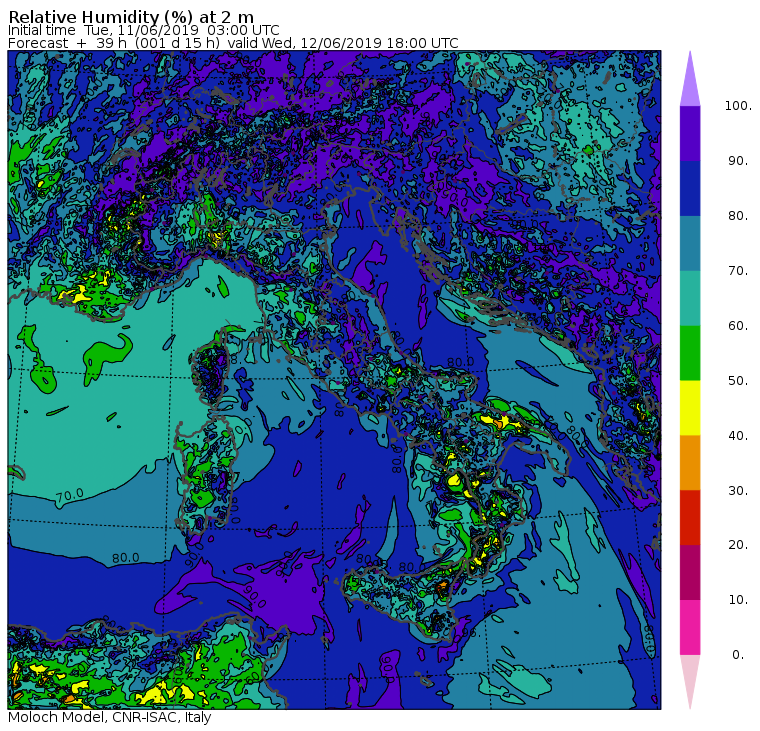The height and width of the screenshot is (731, 760).
Task: Click the "60." colorbar label
Action: click(x=738, y=326)
